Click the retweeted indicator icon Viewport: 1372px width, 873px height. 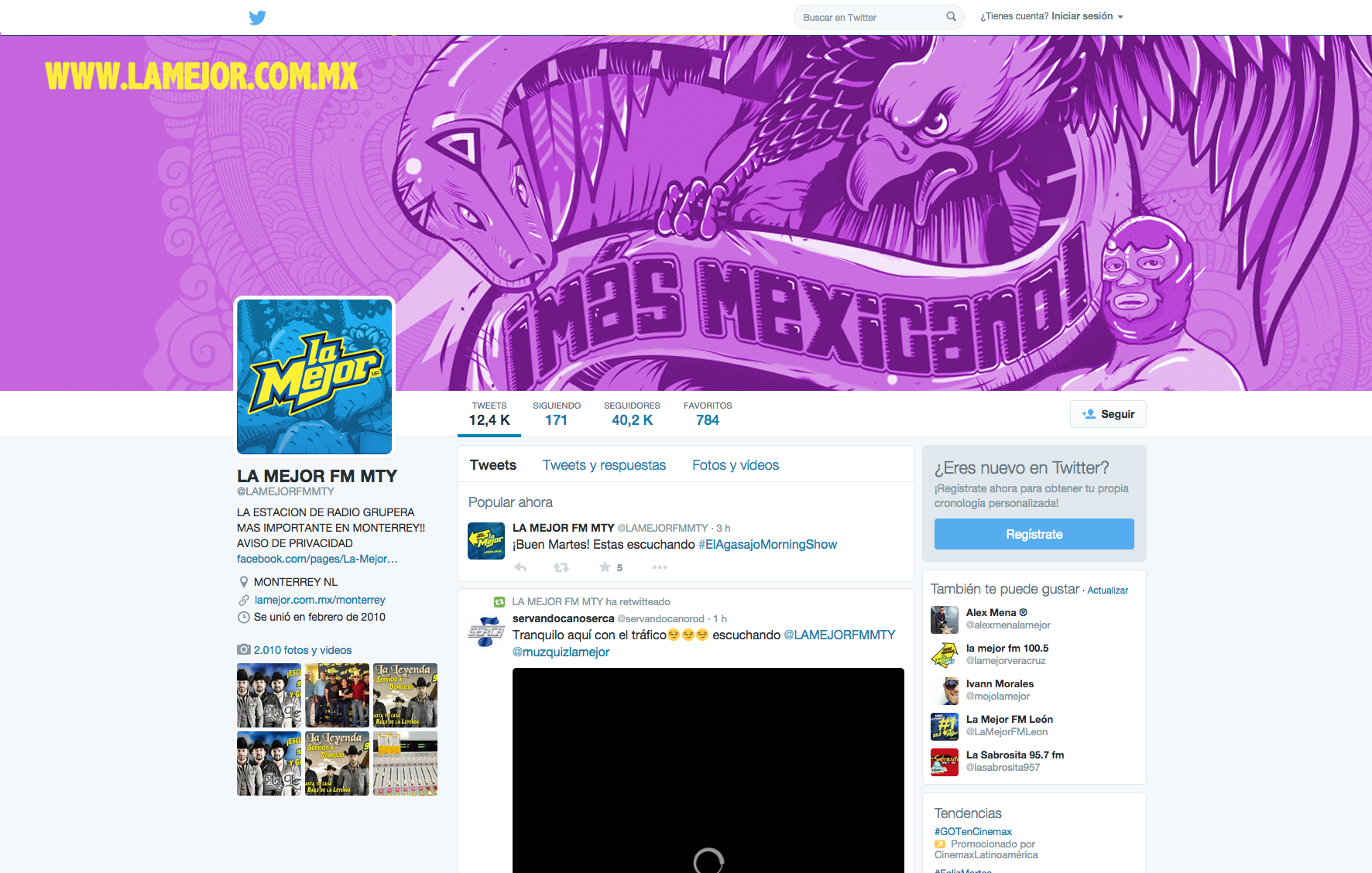click(x=499, y=601)
